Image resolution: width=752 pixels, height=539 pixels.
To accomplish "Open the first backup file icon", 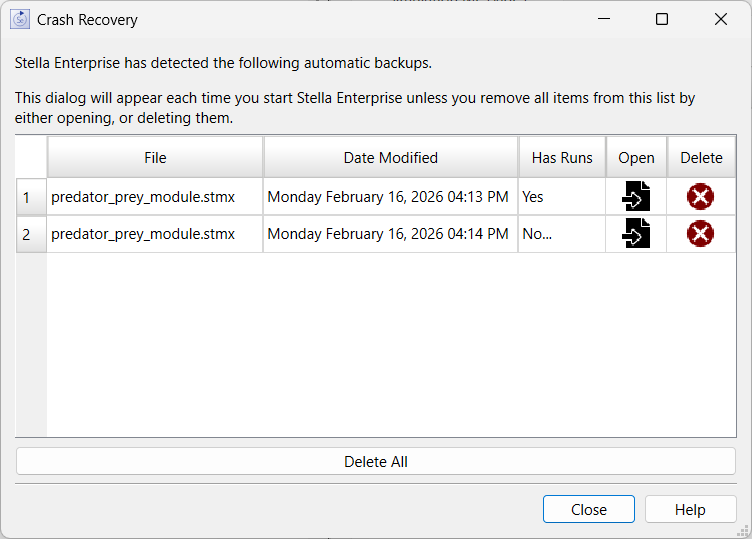I will [x=636, y=197].
